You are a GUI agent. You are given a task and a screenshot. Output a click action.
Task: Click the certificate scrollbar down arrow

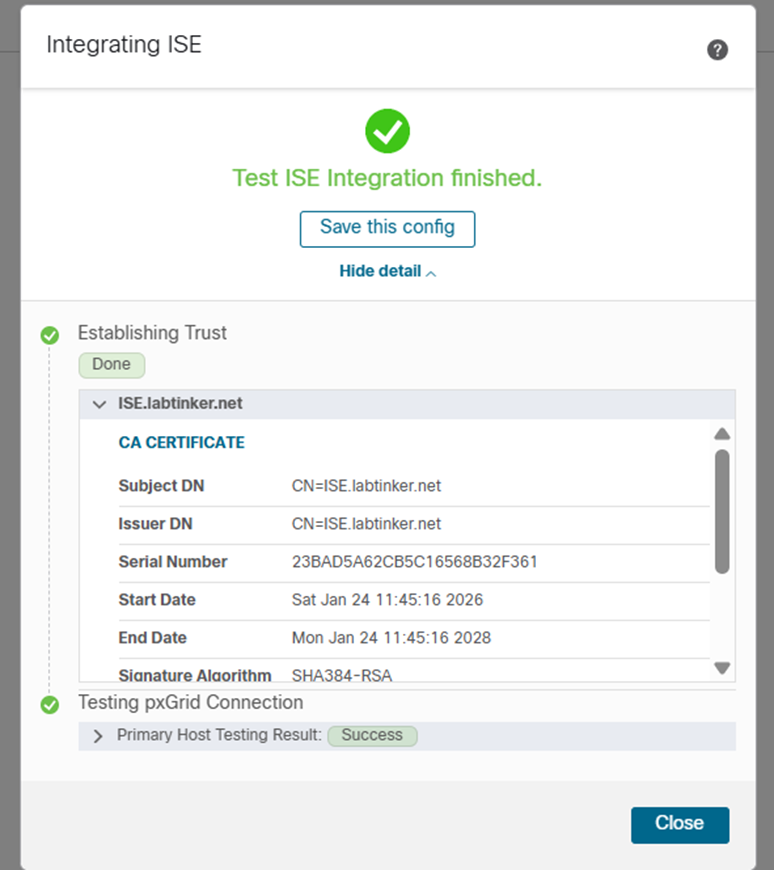tap(722, 668)
